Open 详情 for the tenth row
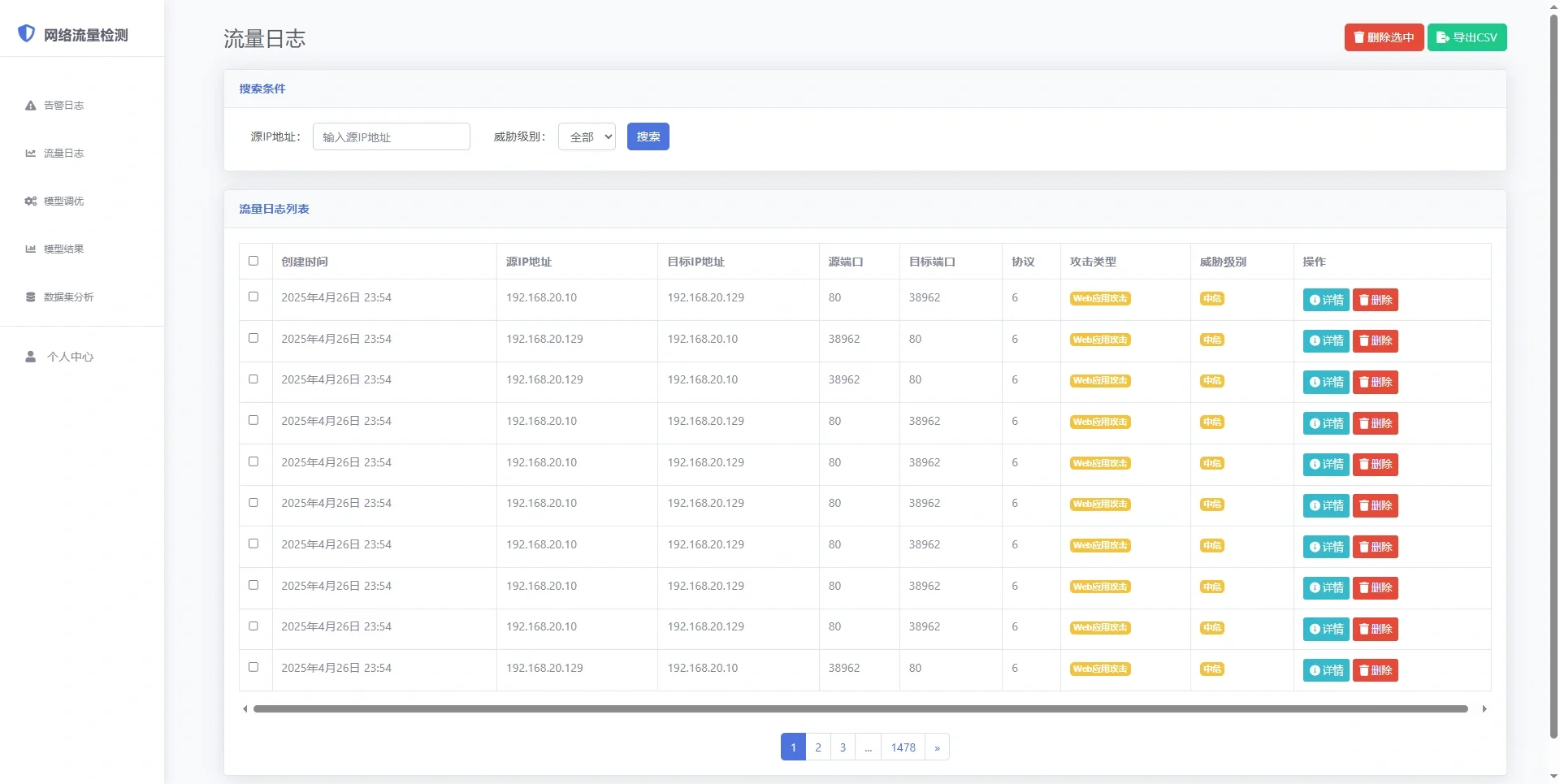The image size is (1560, 784). coord(1326,670)
